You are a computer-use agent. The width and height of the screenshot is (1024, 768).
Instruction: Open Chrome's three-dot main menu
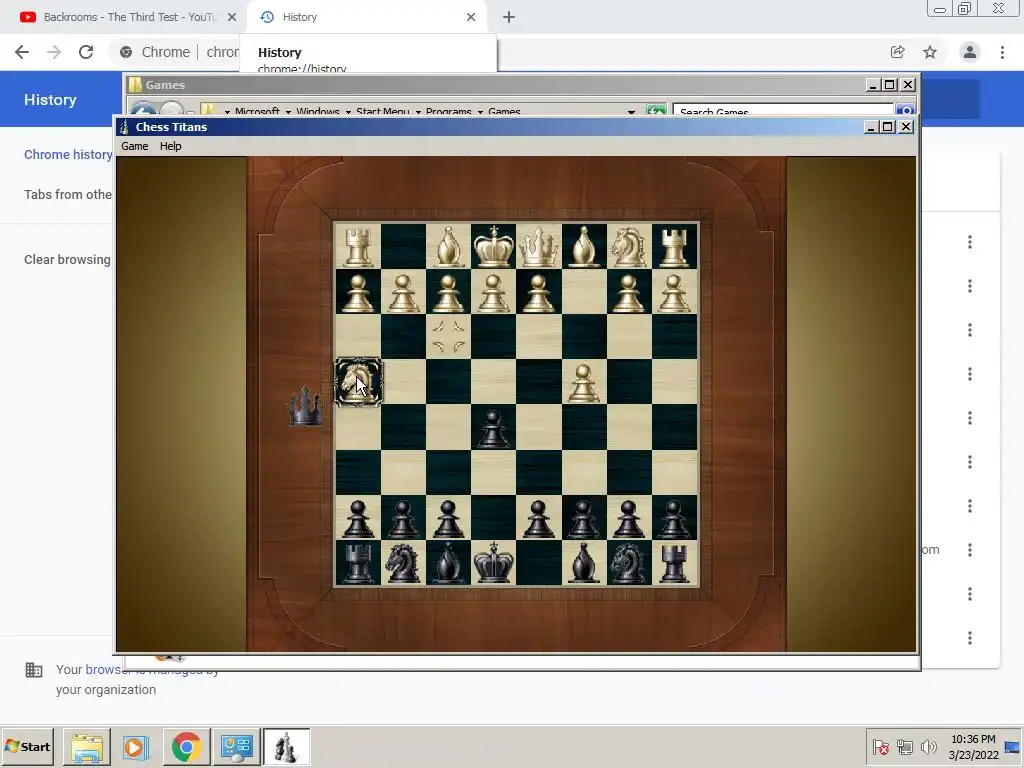pyautogui.click(x=1002, y=52)
